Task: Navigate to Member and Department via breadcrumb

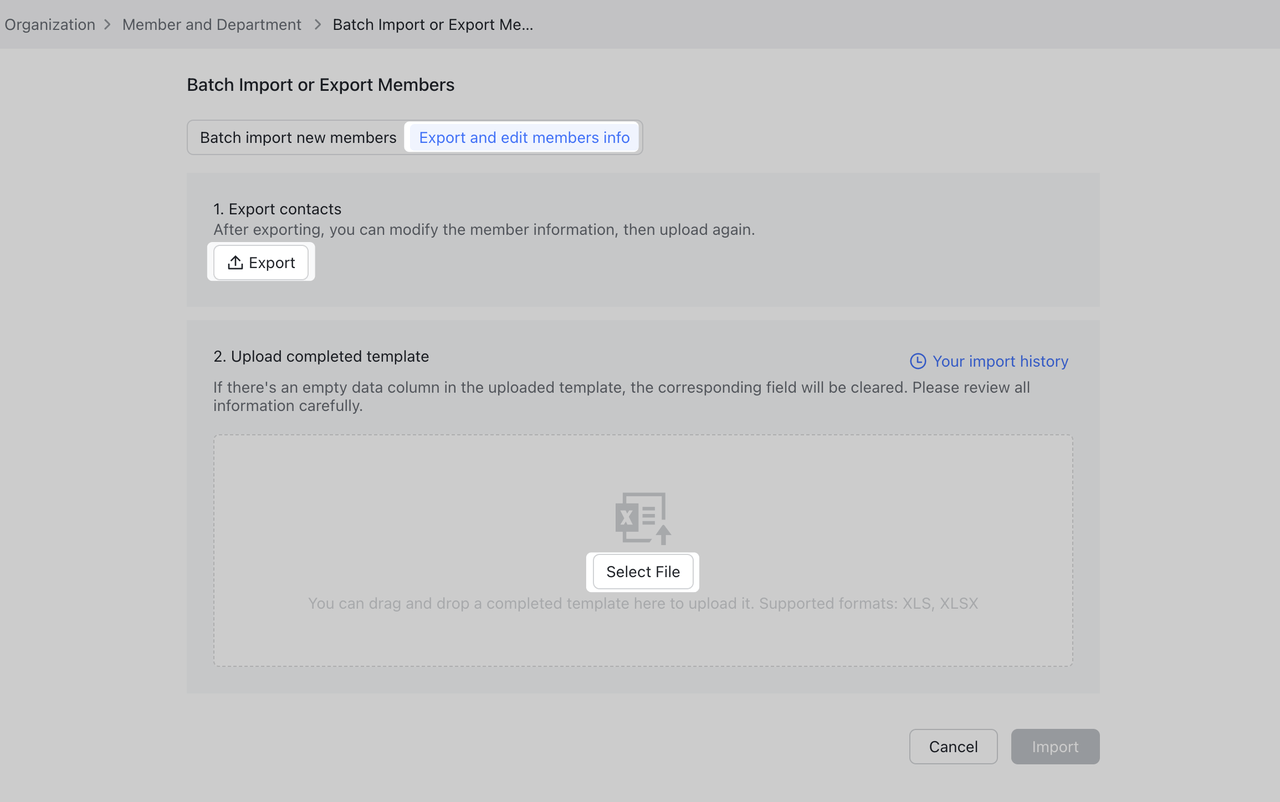Action: click(x=211, y=24)
